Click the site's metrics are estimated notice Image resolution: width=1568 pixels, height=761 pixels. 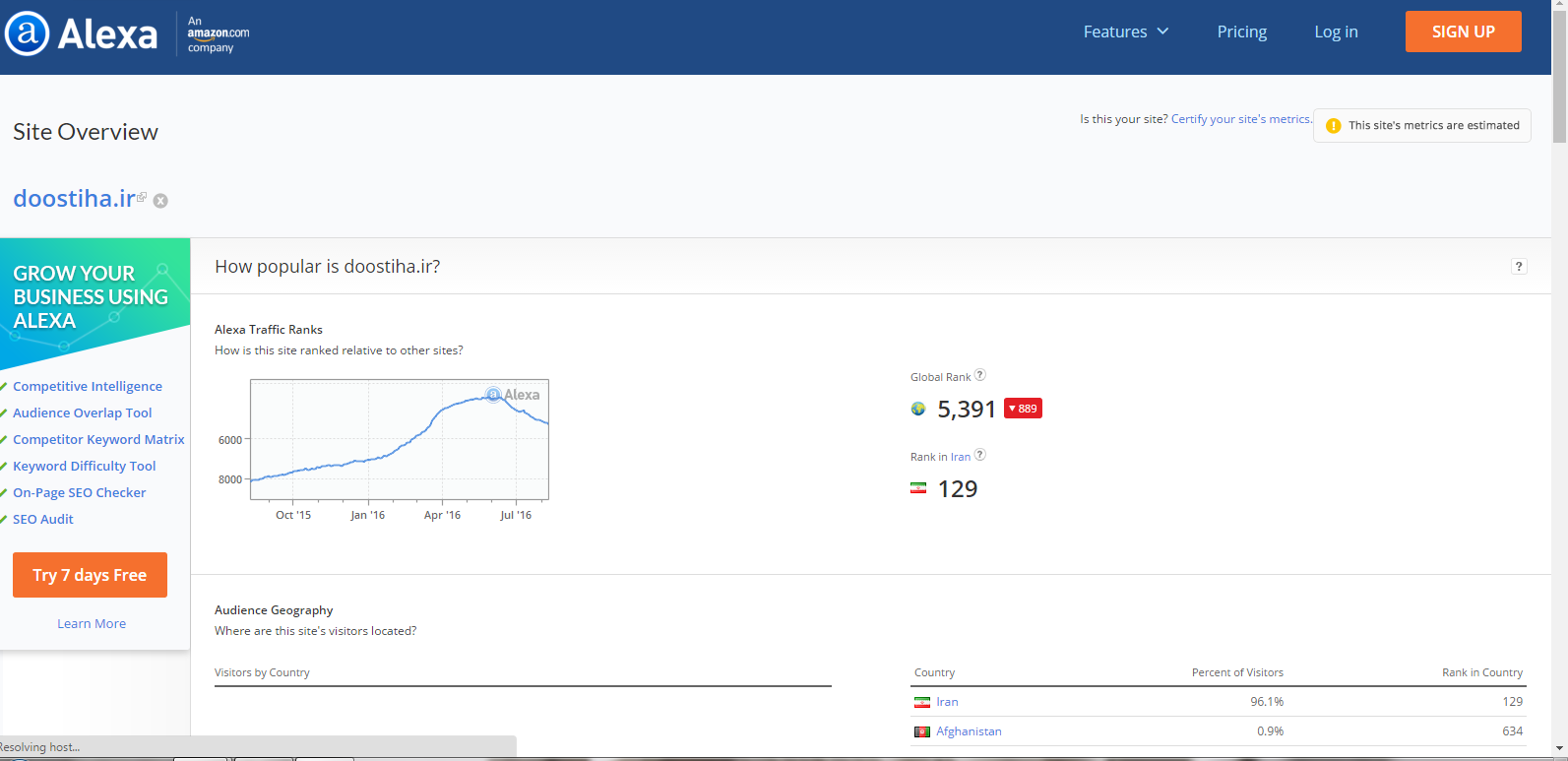pyautogui.click(x=1422, y=125)
